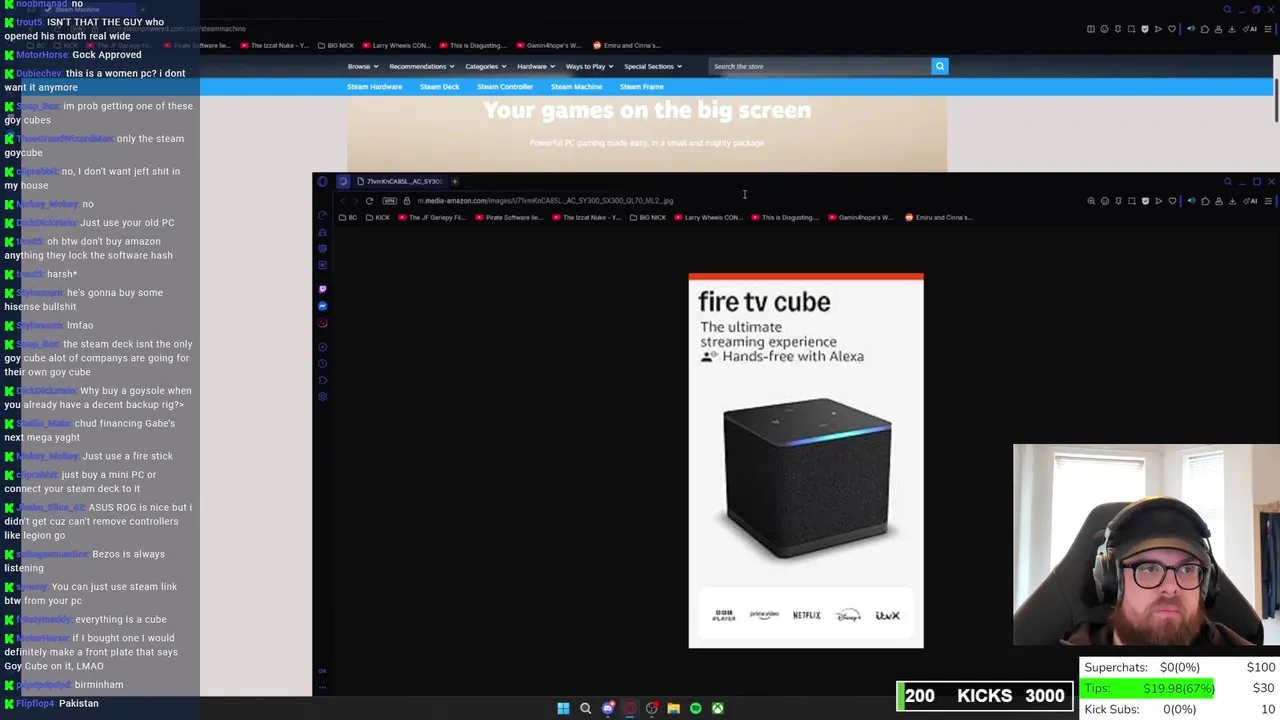This screenshot has height=720, width=1280.
Task: Expand Ways to Play menu on Steam
Action: tap(590, 66)
